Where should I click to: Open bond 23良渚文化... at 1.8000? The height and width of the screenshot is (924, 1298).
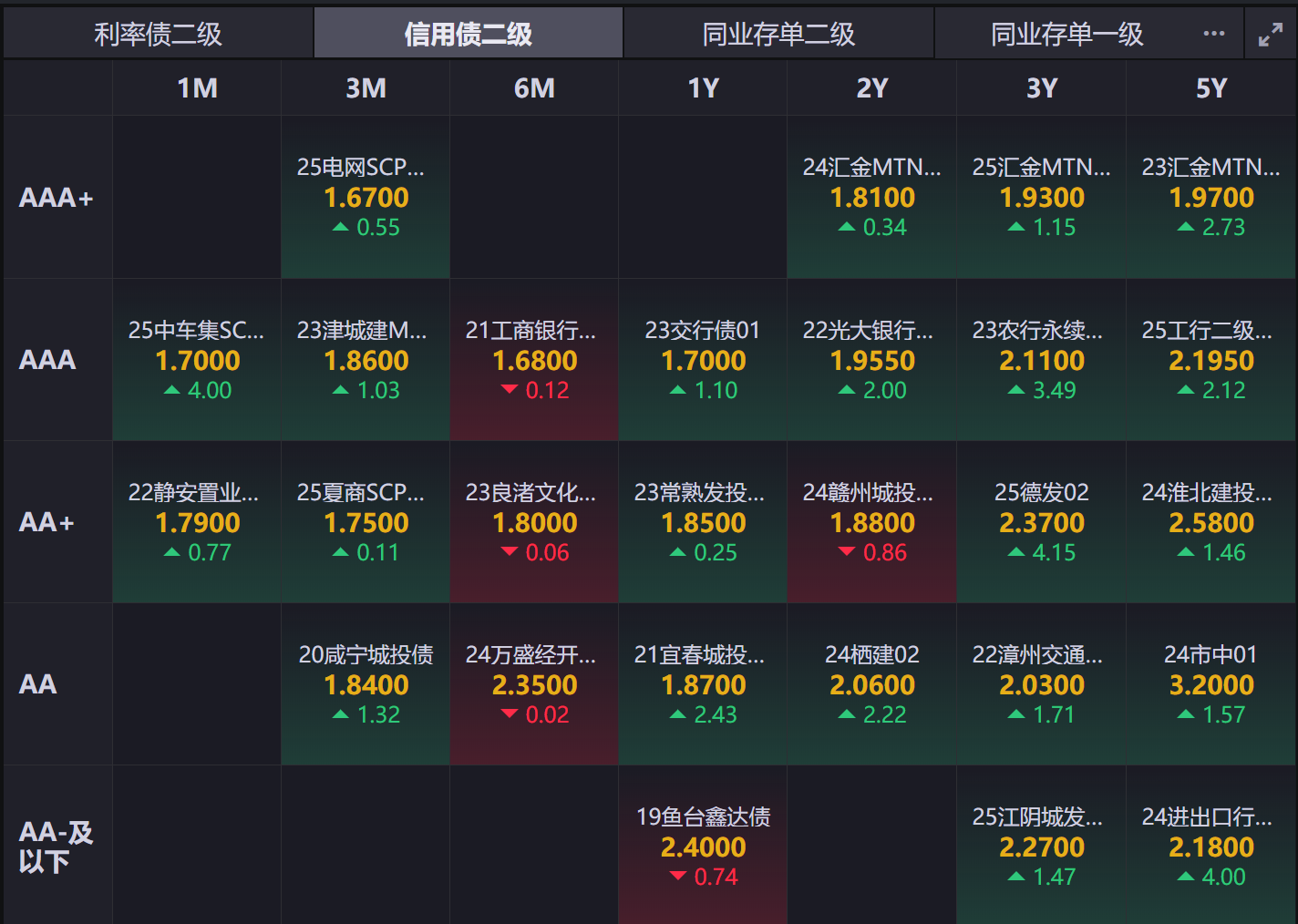(534, 522)
